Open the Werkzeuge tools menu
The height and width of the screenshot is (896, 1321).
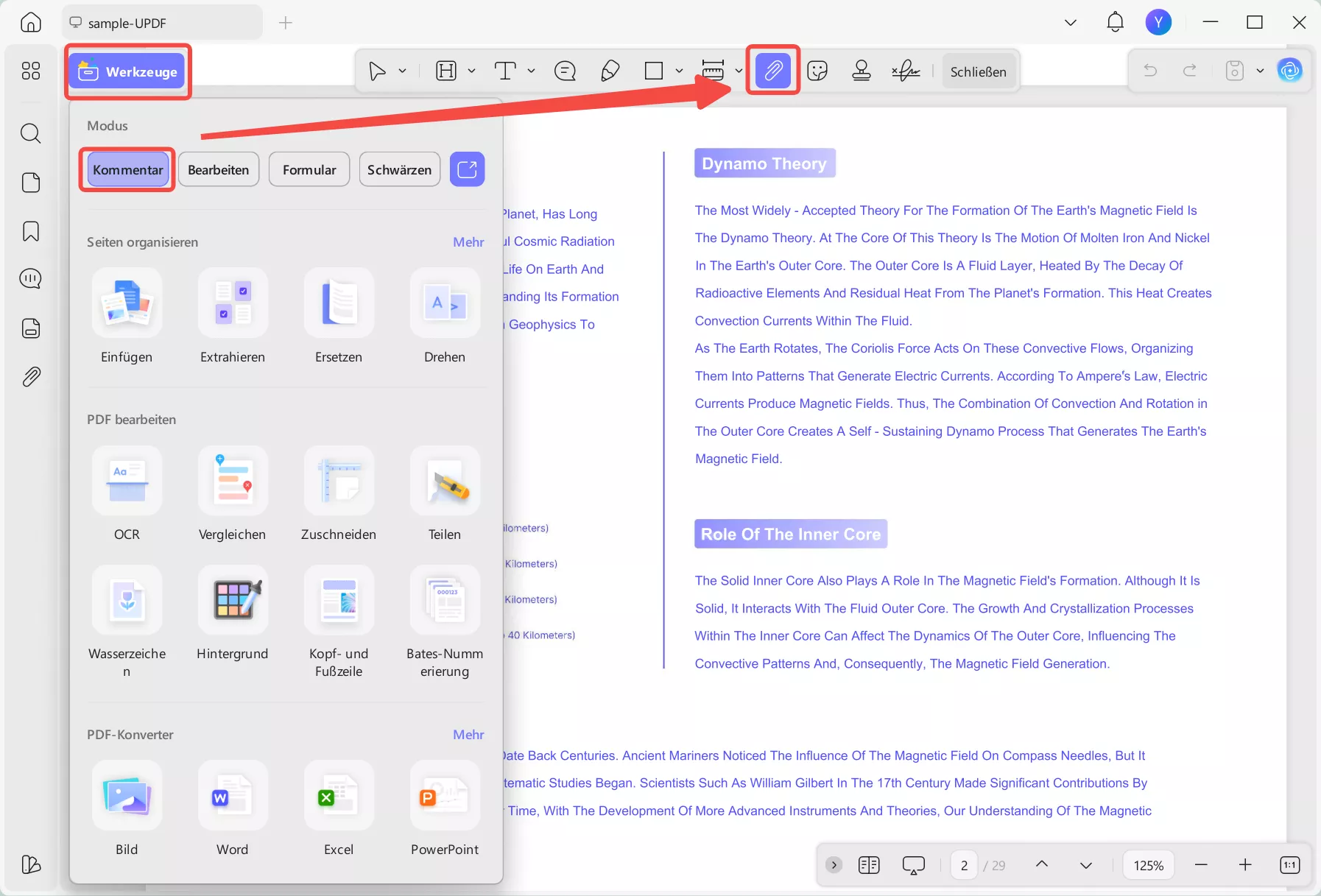[127, 71]
